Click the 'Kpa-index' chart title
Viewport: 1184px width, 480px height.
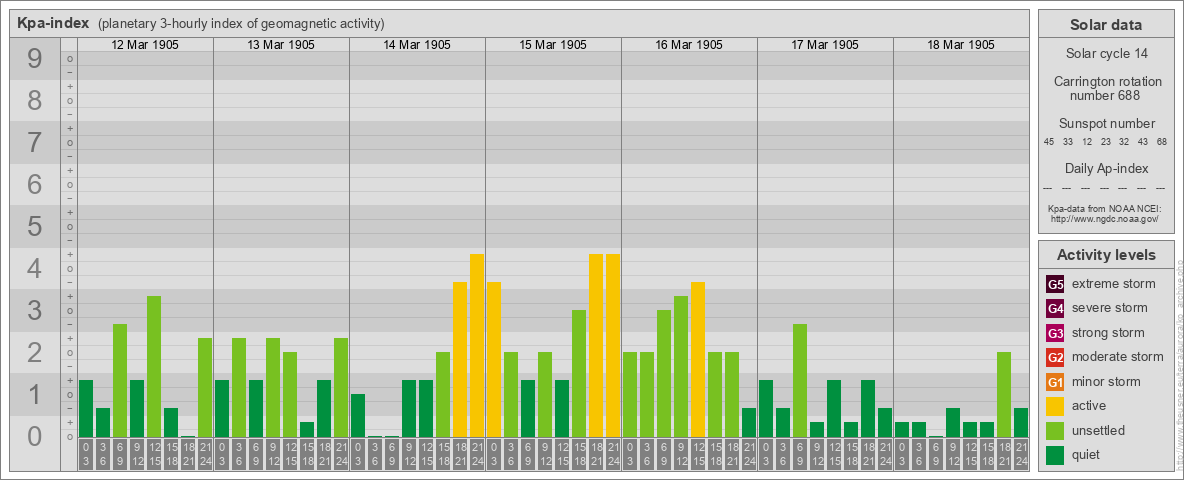tap(52, 23)
